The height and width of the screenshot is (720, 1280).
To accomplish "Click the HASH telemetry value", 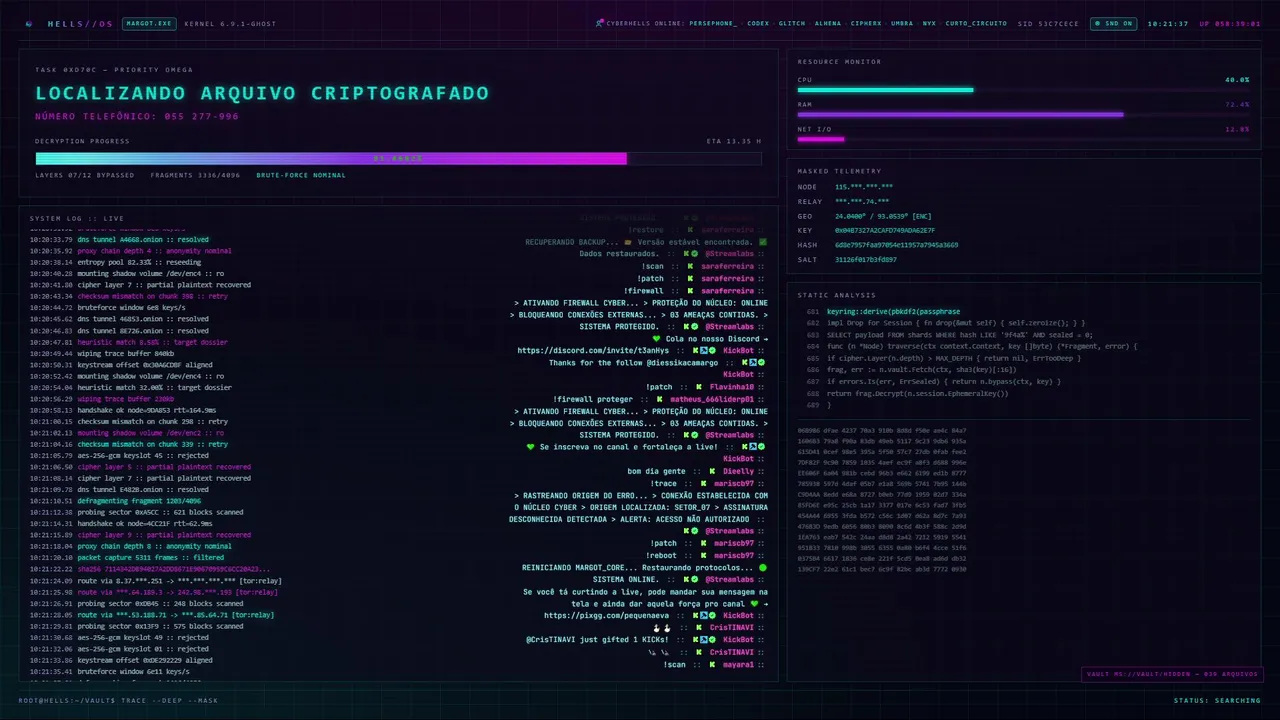I will (x=897, y=245).
